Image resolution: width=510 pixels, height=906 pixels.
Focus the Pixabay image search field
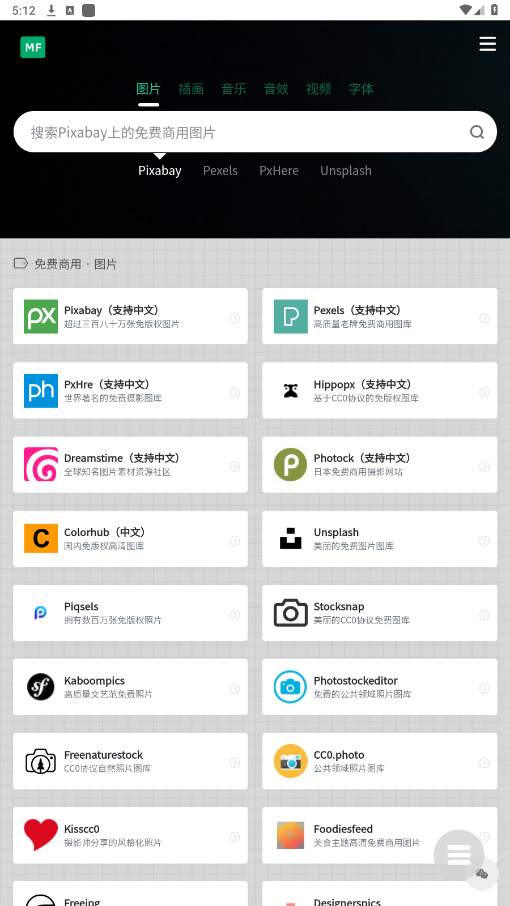(x=255, y=132)
